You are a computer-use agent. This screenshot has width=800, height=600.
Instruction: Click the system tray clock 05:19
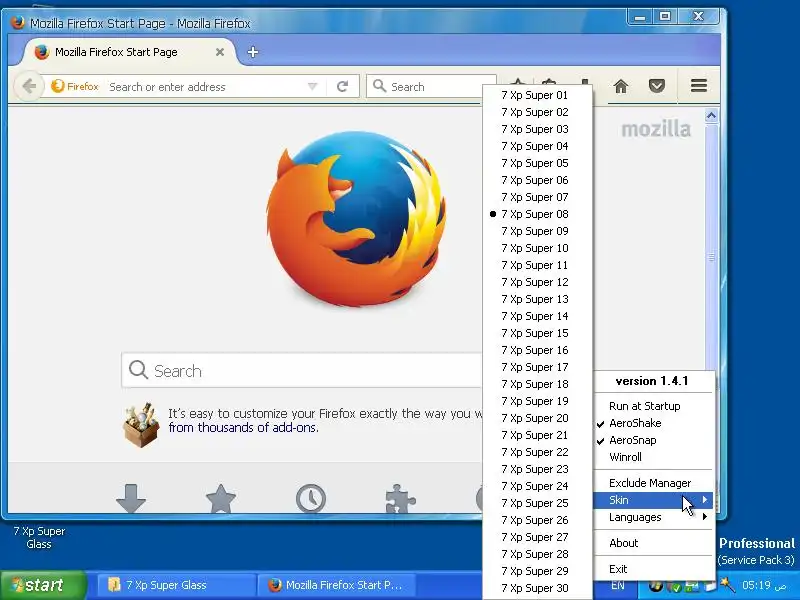[x=764, y=585]
